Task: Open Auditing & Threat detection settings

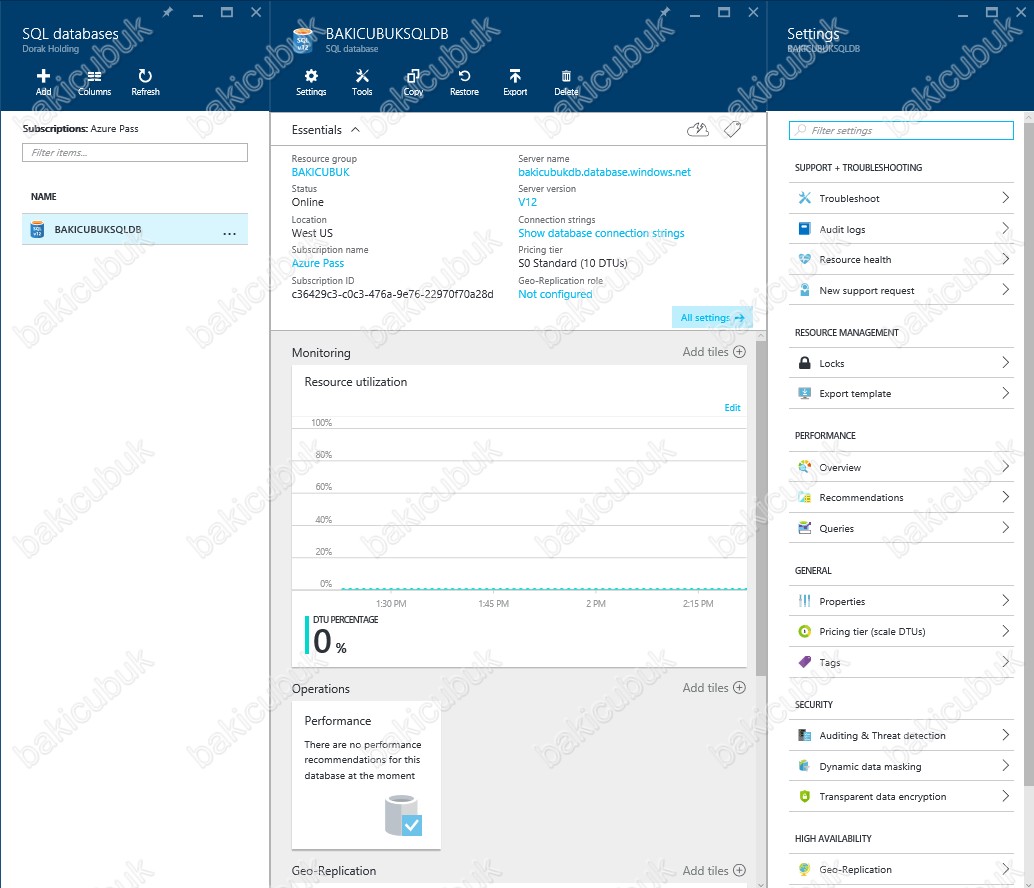Action: point(901,735)
